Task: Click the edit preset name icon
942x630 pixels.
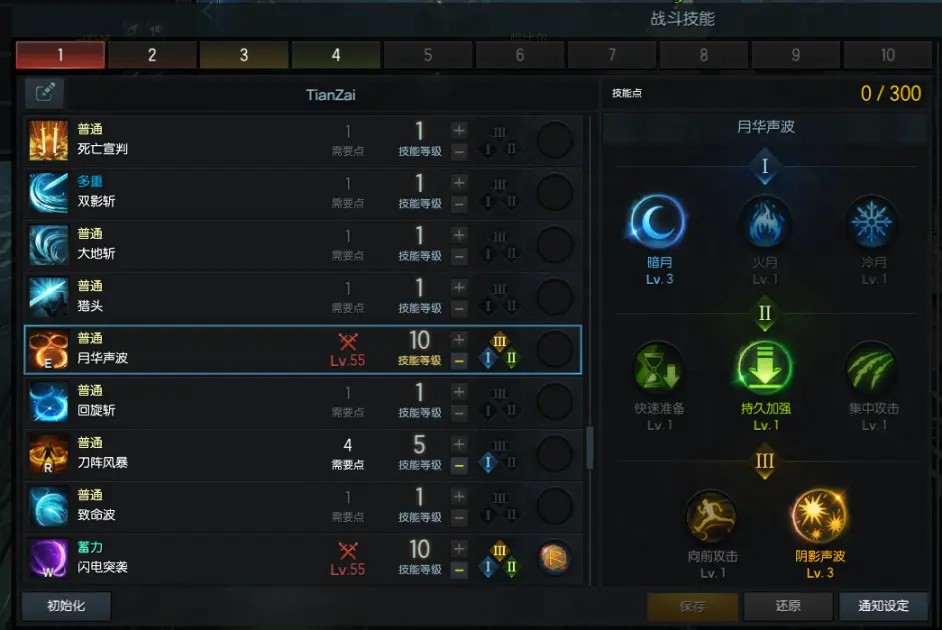Action: coord(45,93)
